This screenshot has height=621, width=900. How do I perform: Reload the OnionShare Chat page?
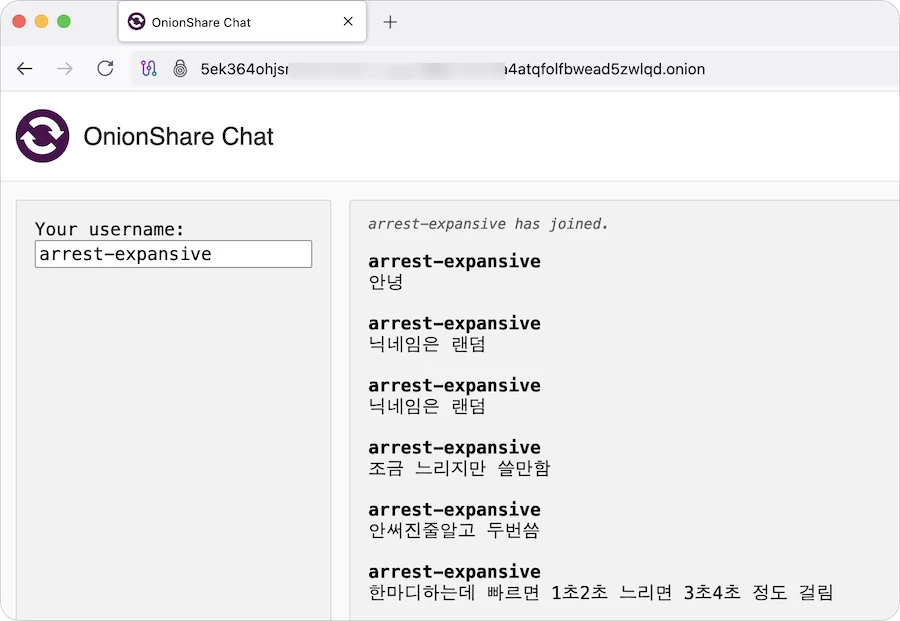point(105,69)
